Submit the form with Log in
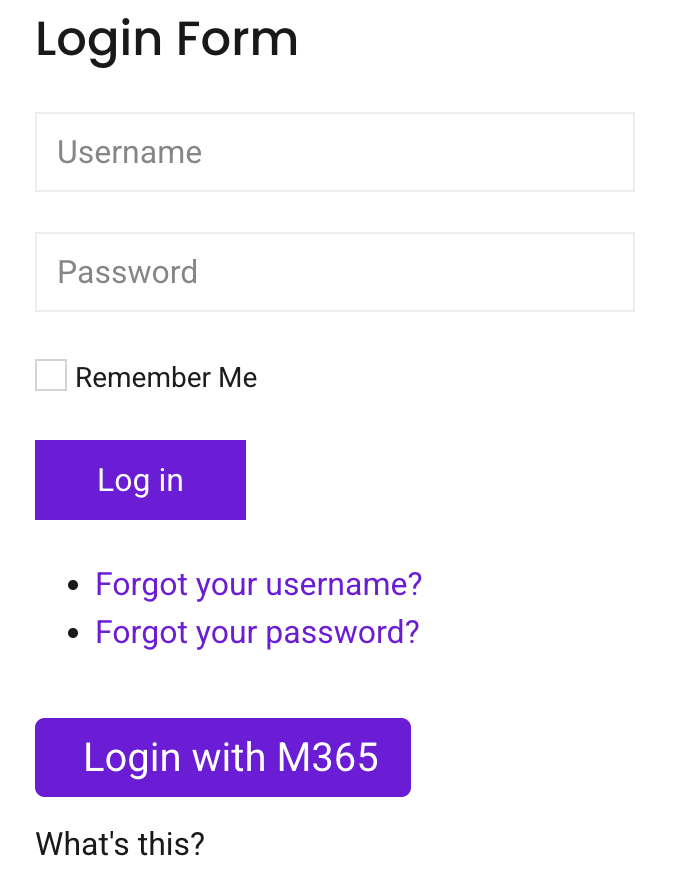The image size is (688, 896). pyautogui.click(x=140, y=480)
